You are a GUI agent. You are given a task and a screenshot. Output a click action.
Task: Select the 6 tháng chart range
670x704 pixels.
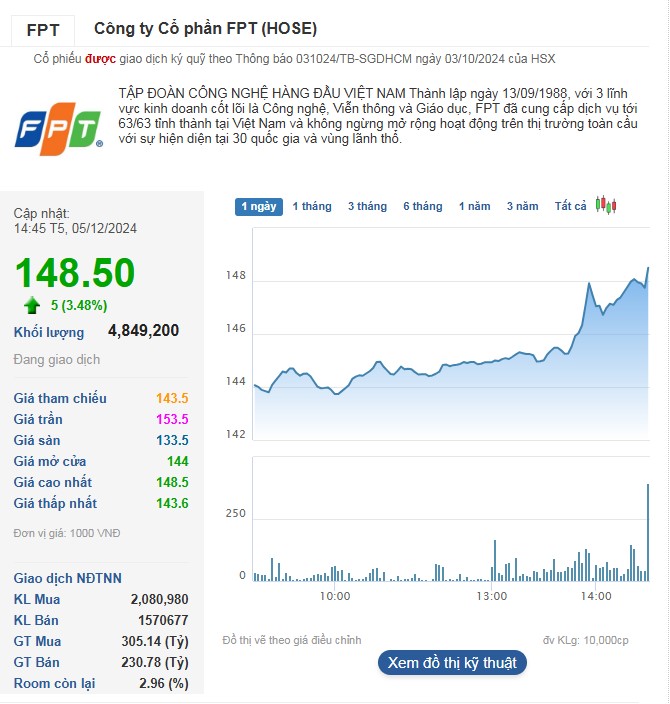click(422, 206)
